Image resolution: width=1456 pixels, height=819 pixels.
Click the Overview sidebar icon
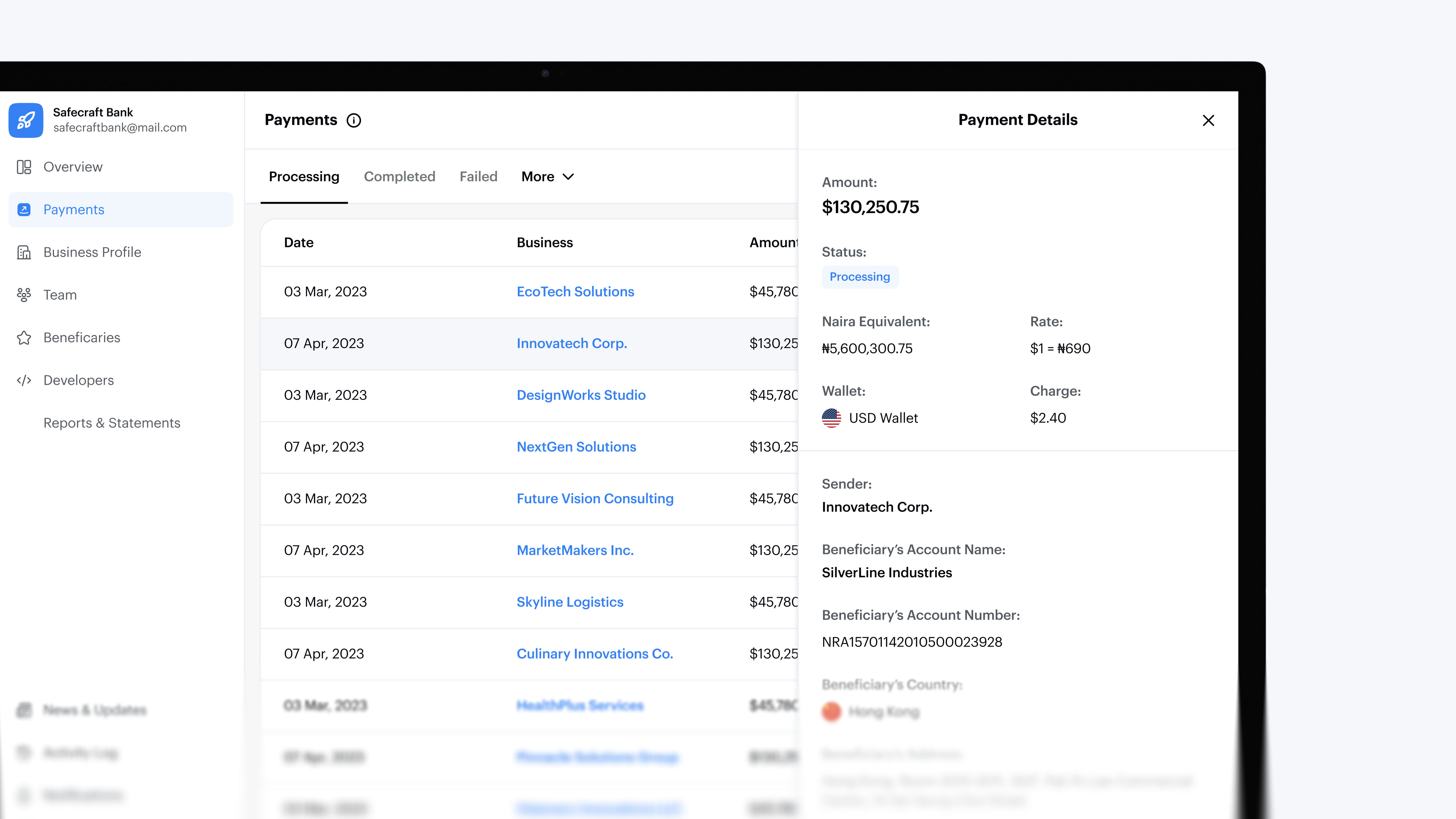point(24,167)
